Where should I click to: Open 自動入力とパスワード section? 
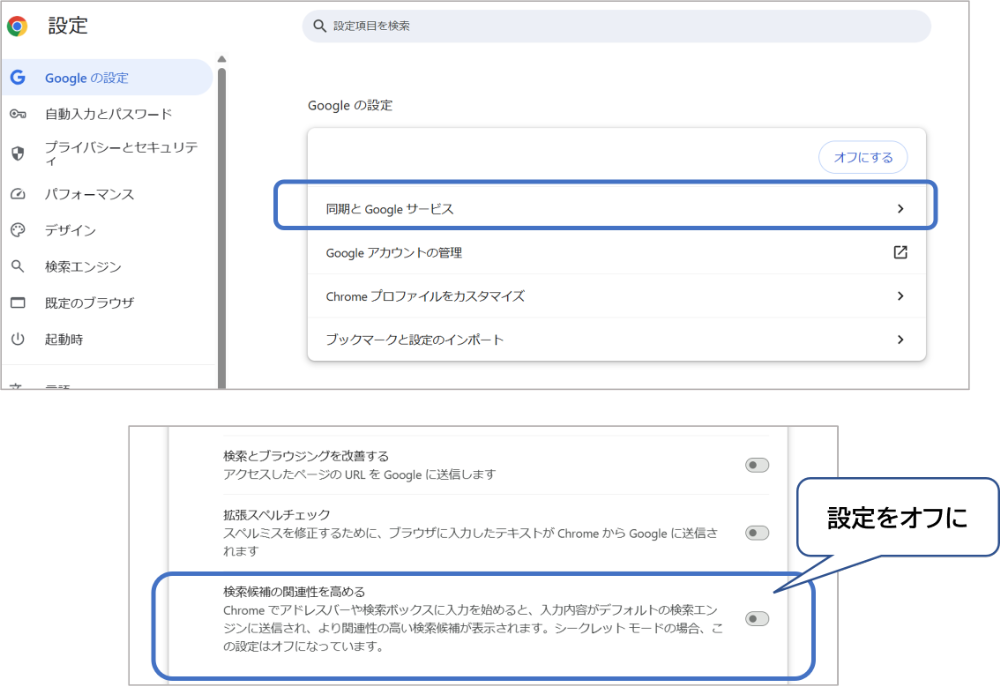click(x=108, y=113)
